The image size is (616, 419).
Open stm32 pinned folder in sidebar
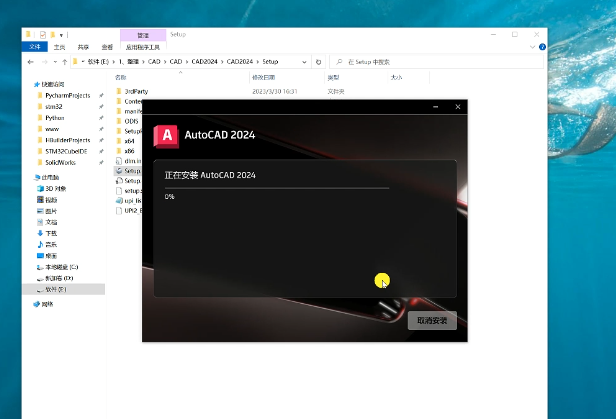pyautogui.click(x=54, y=106)
